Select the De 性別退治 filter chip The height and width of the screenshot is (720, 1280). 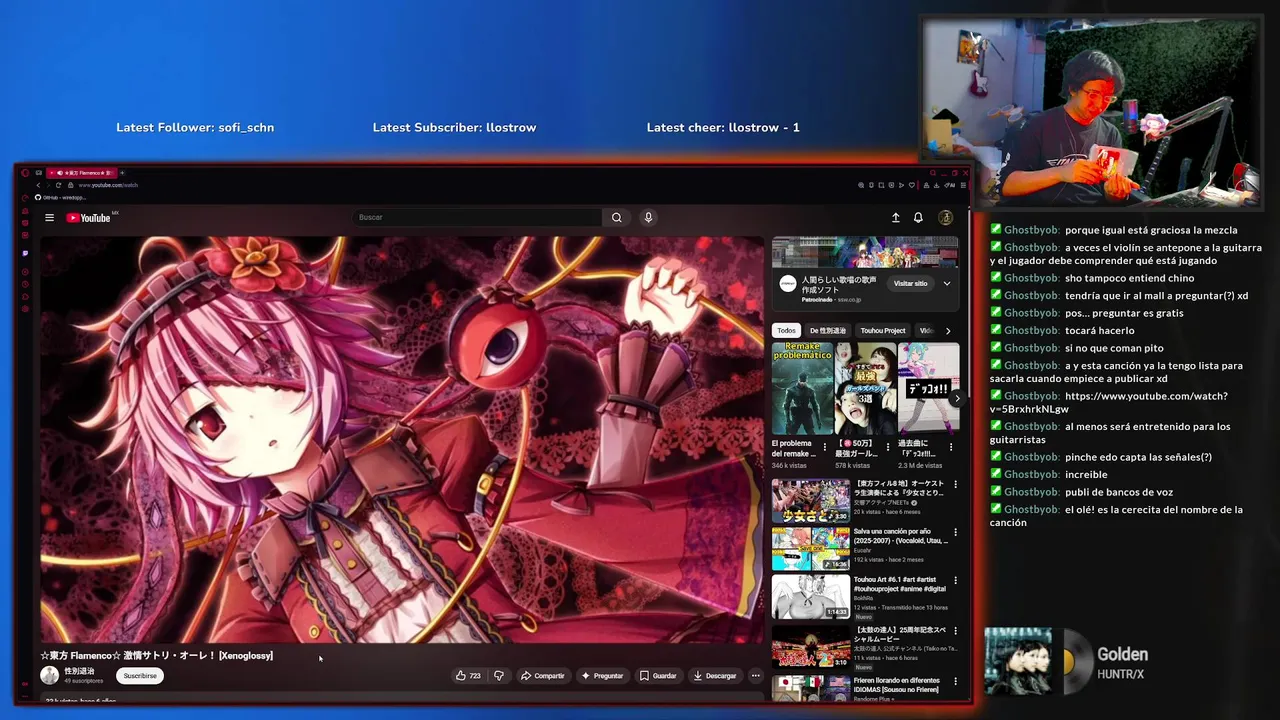click(x=828, y=330)
